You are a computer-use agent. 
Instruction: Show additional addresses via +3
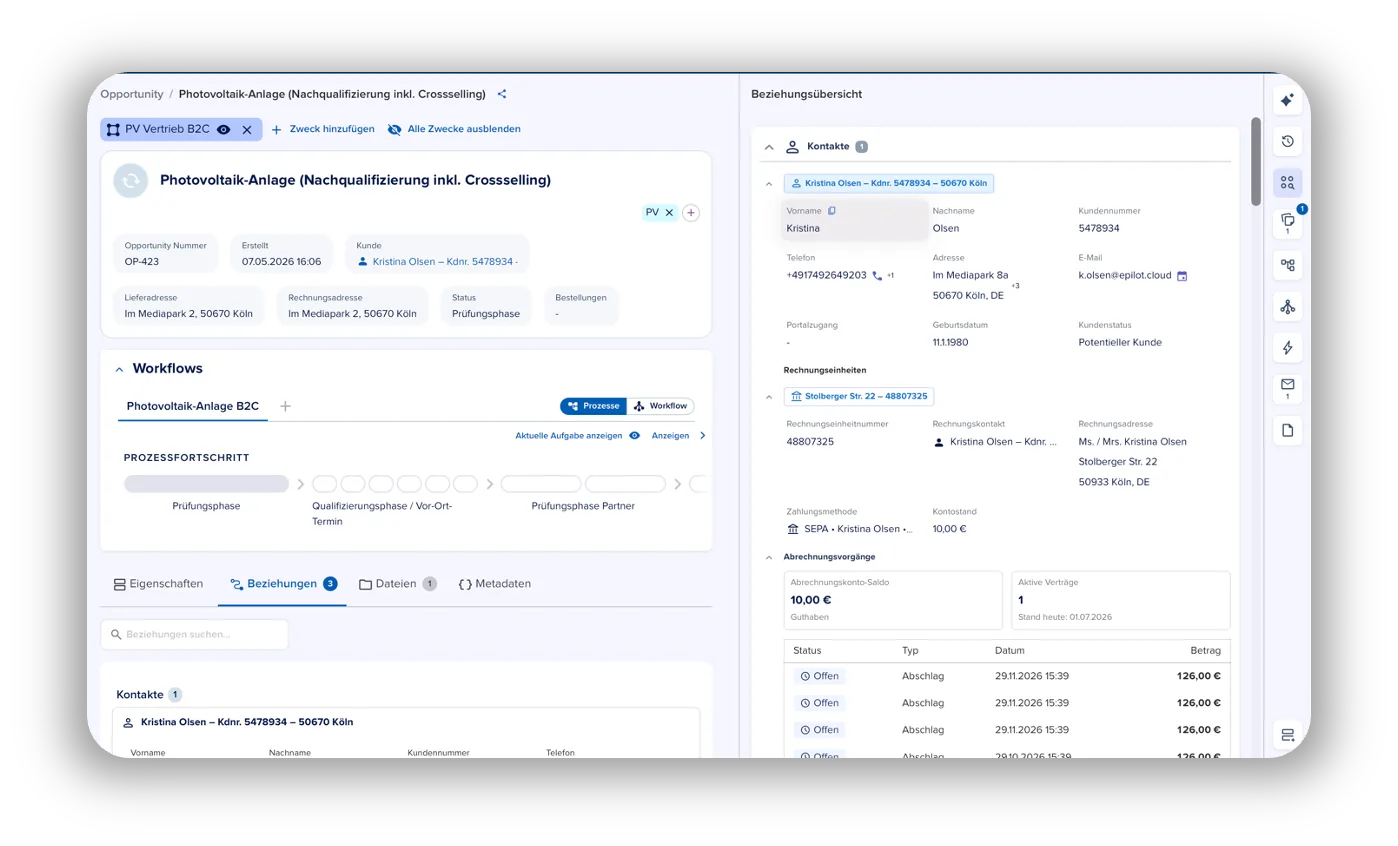(x=1015, y=286)
